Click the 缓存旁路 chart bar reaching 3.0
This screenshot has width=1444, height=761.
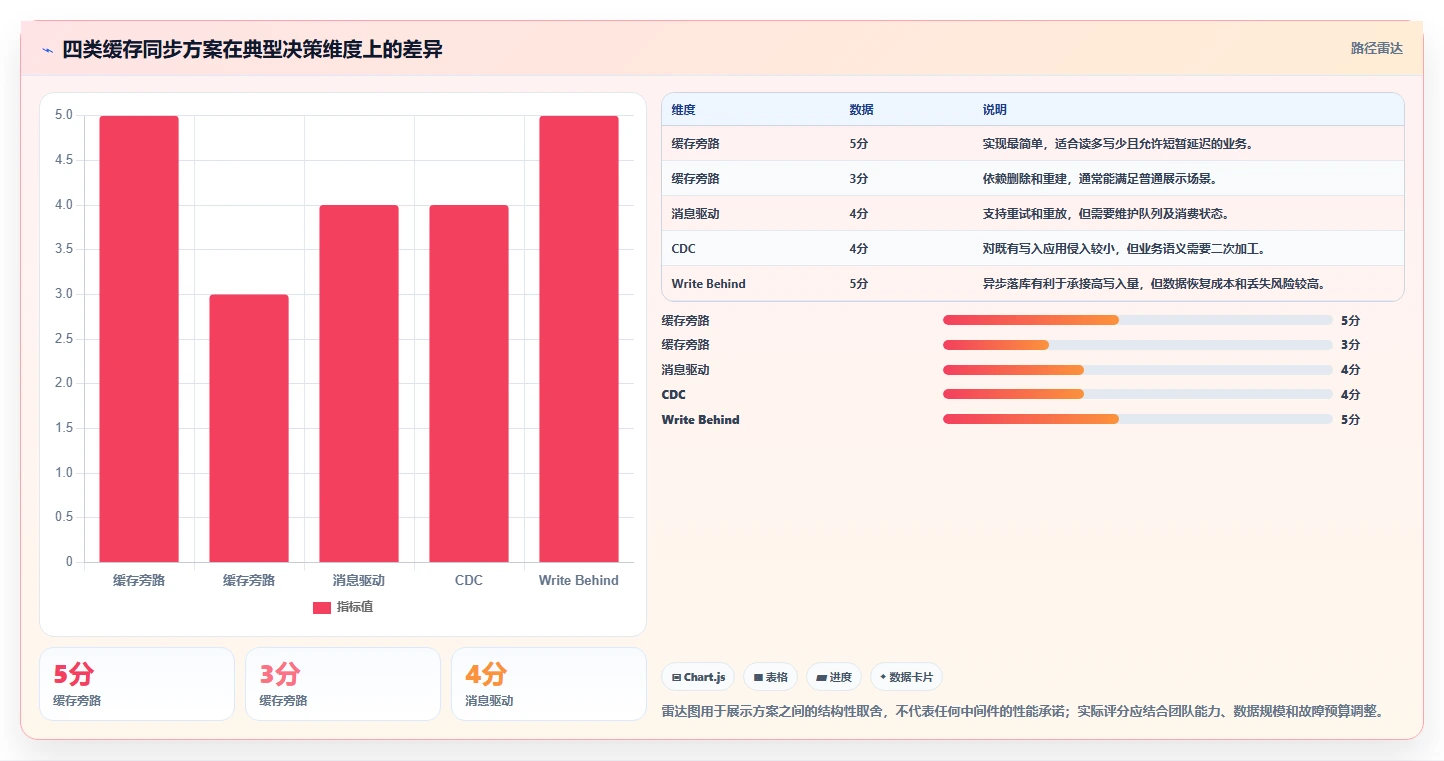point(249,428)
